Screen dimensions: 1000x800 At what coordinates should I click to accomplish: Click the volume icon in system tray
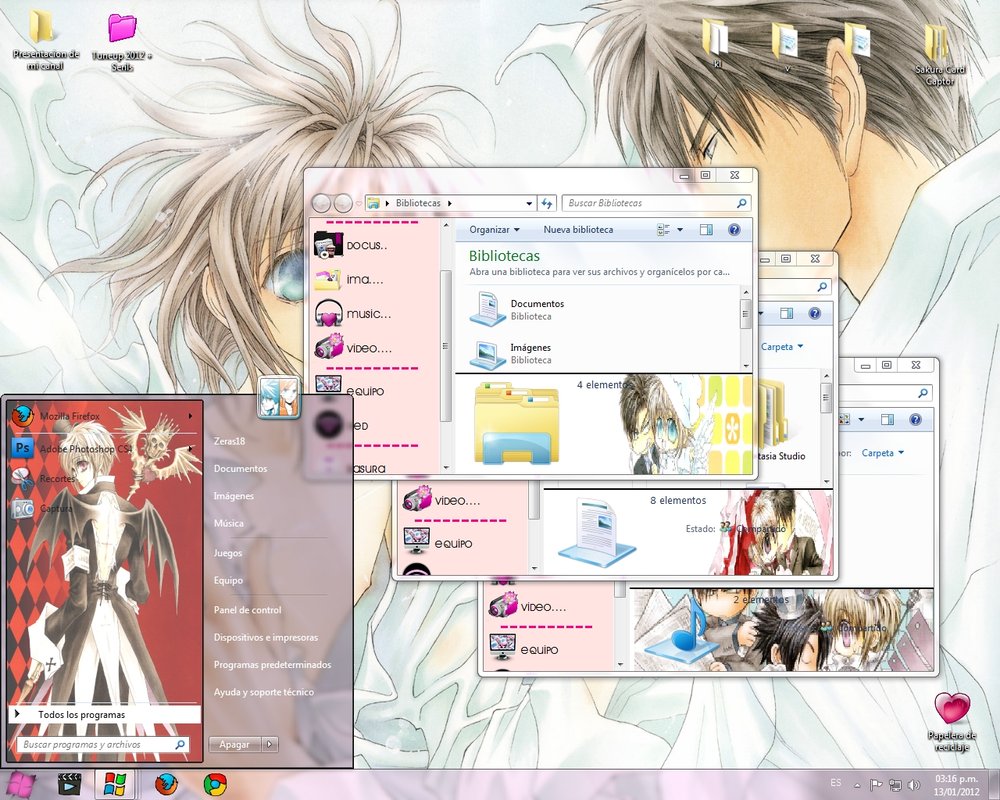tap(915, 785)
